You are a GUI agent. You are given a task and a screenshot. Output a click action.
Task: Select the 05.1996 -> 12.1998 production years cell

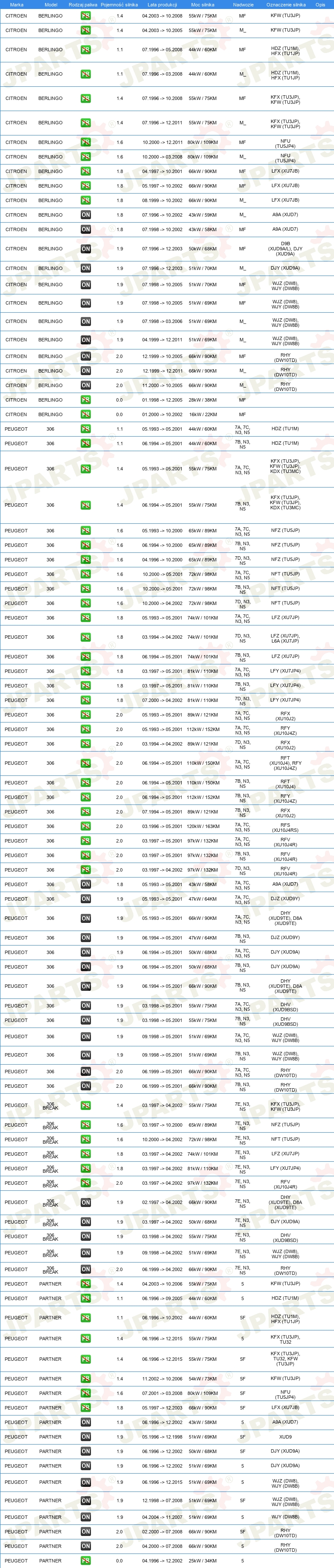point(162,1436)
